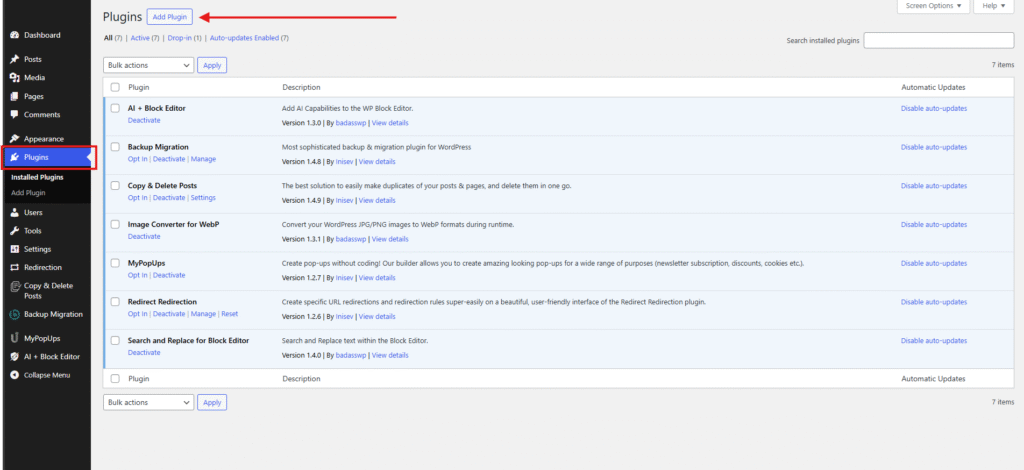Click the Description column header at top
The width and height of the screenshot is (1024, 470).
pos(301,87)
